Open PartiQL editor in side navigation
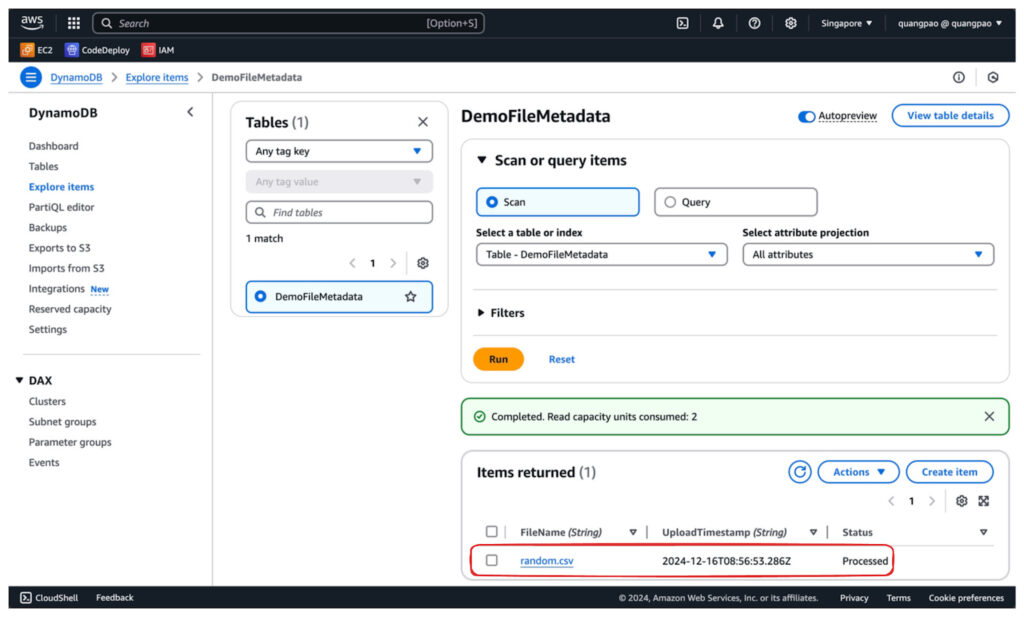This screenshot has width=1024, height=617. (x=61, y=207)
